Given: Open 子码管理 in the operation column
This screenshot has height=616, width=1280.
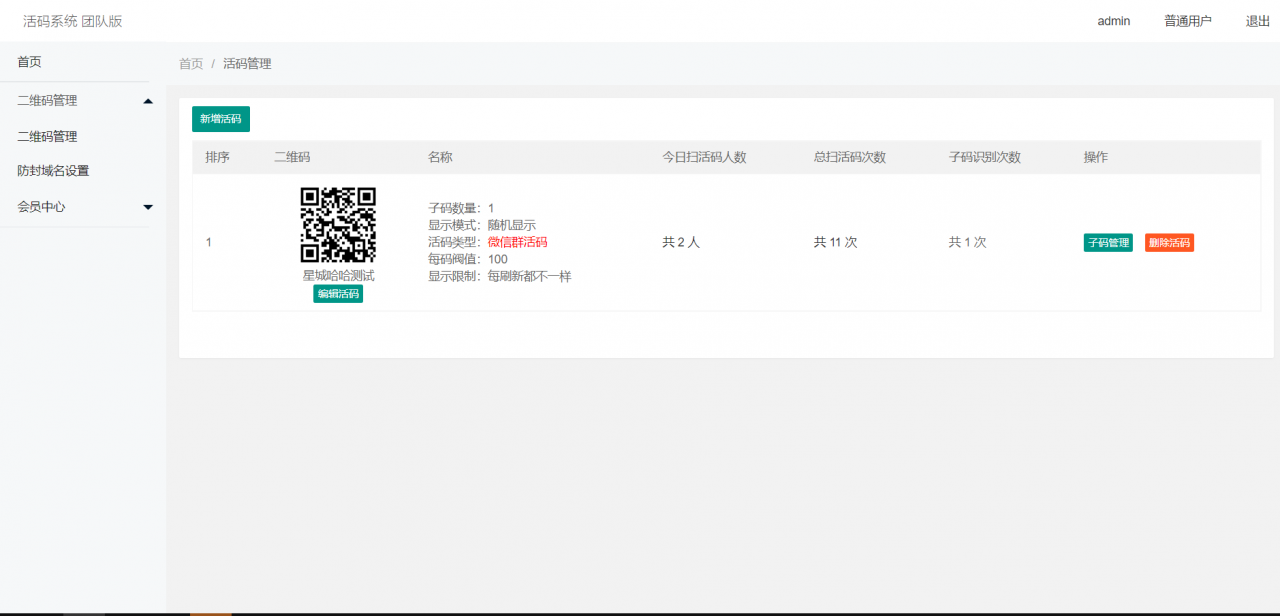Looking at the screenshot, I should click(x=1107, y=242).
